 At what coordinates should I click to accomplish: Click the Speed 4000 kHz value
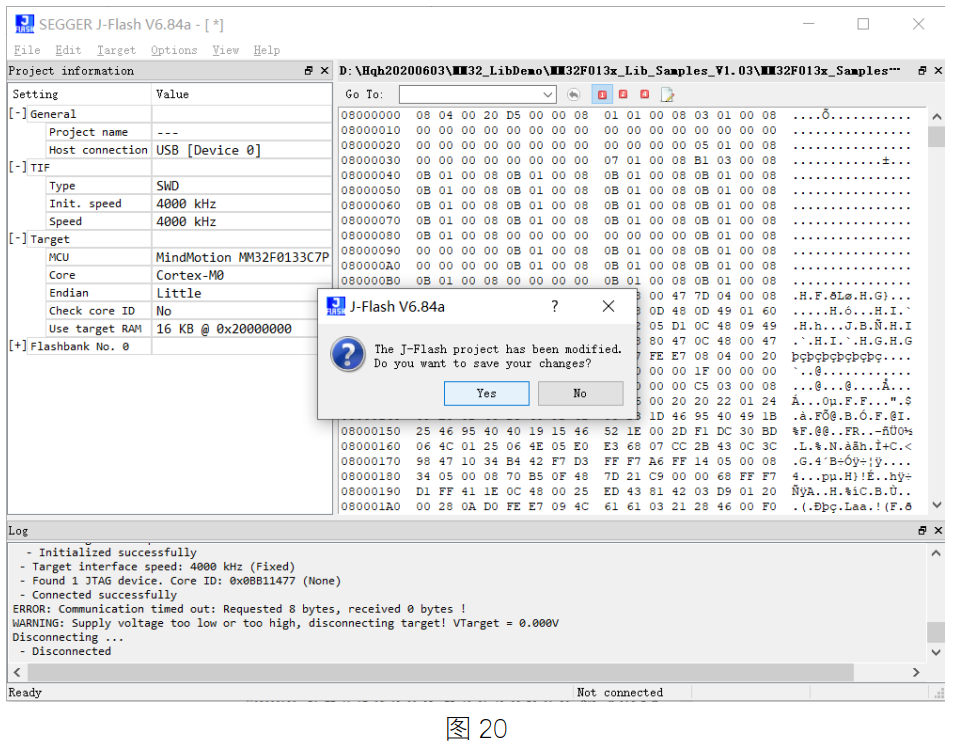[186, 221]
